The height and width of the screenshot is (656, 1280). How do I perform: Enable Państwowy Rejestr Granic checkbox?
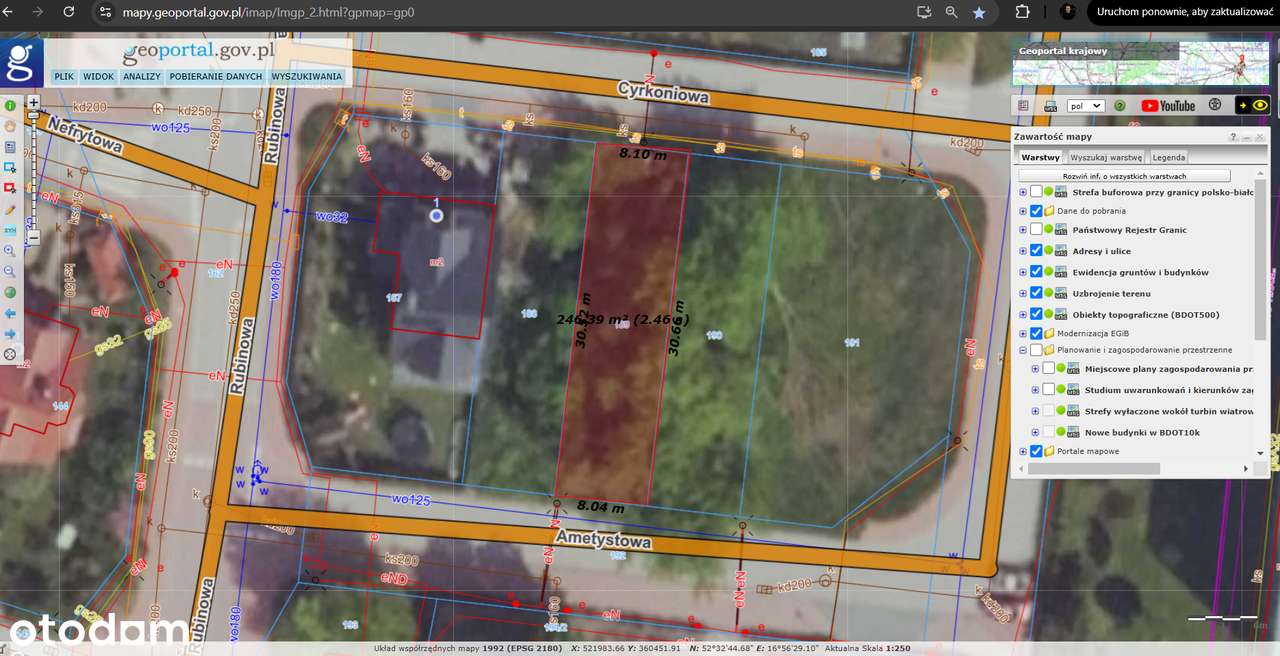point(1036,230)
